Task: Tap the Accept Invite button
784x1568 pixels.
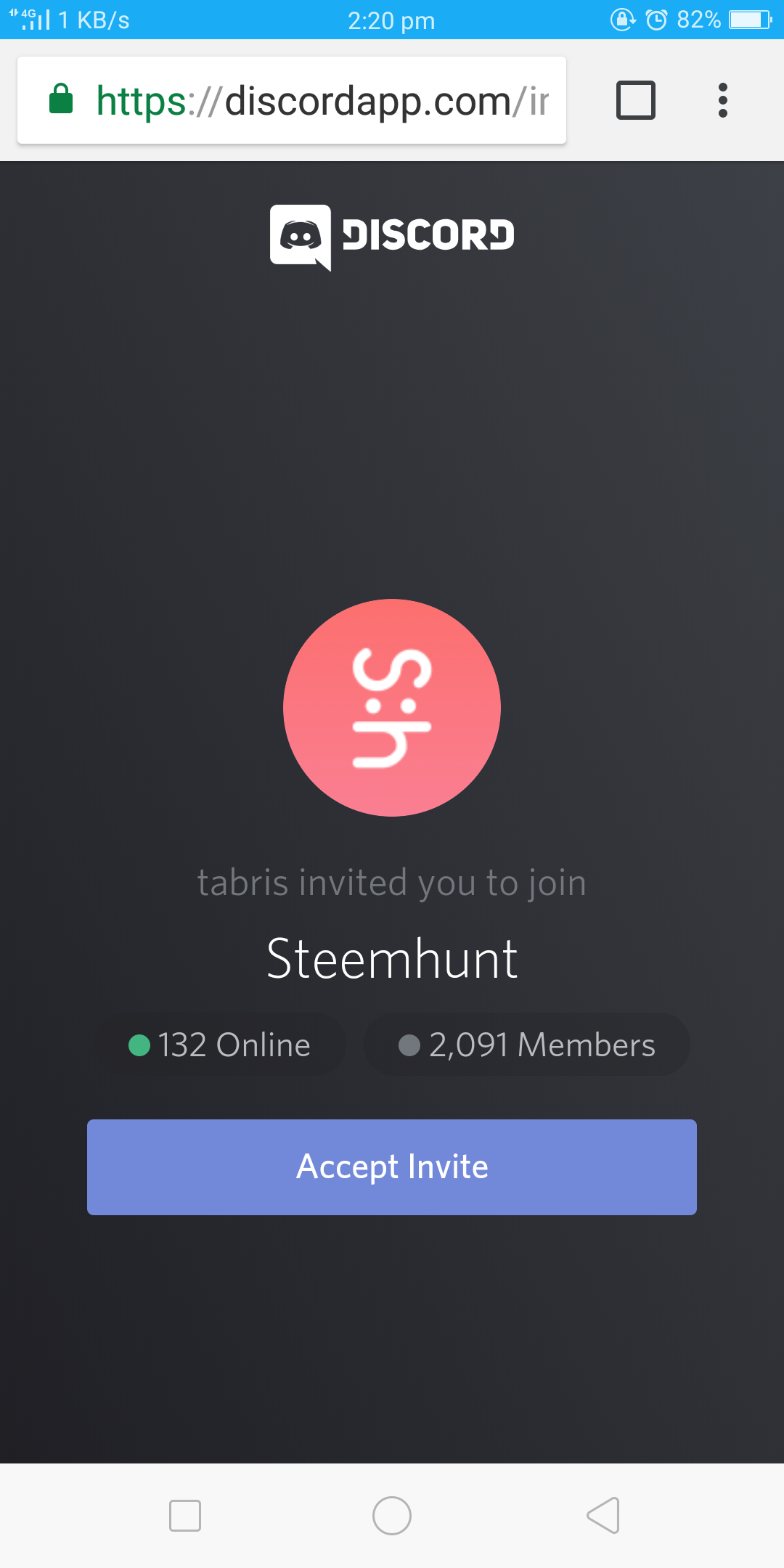Action: 392,1167
